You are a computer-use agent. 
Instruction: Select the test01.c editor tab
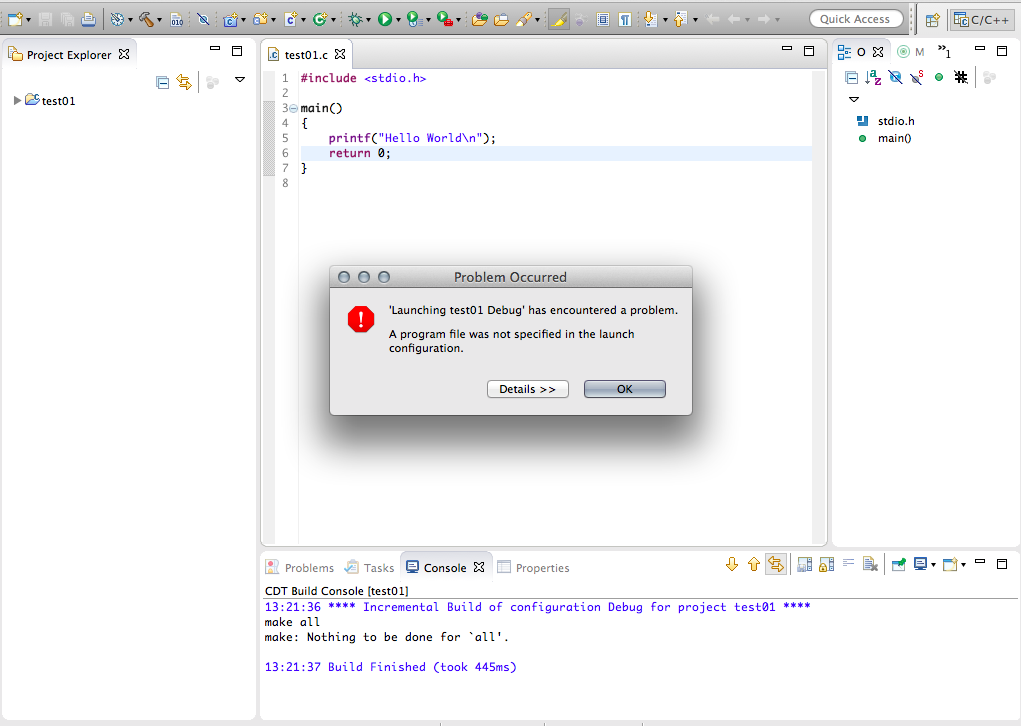pos(305,55)
